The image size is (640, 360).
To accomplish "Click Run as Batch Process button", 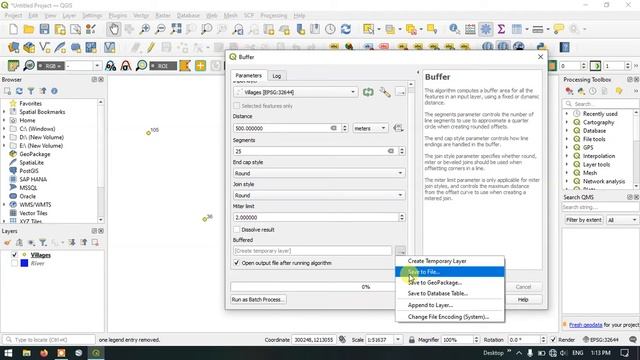I will pyautogui.click(x=258, y=300).
